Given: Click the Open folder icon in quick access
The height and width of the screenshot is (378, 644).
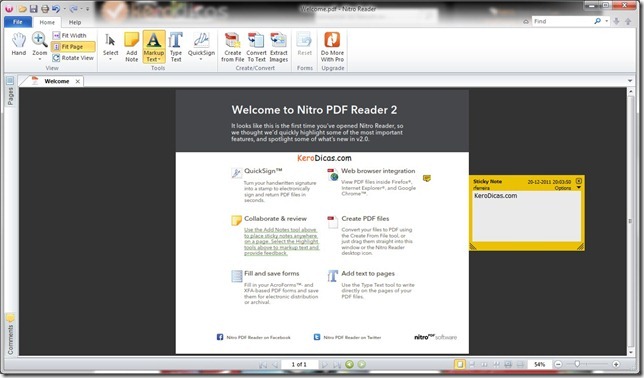Looking at the screenshot, I should pos(22,9).
